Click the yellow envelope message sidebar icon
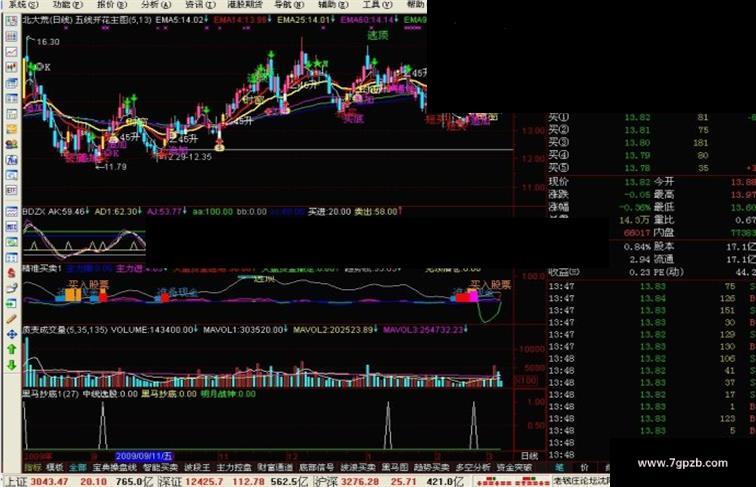Image resolution: width=756 pixels, height=487 pixels. [12, 129]
